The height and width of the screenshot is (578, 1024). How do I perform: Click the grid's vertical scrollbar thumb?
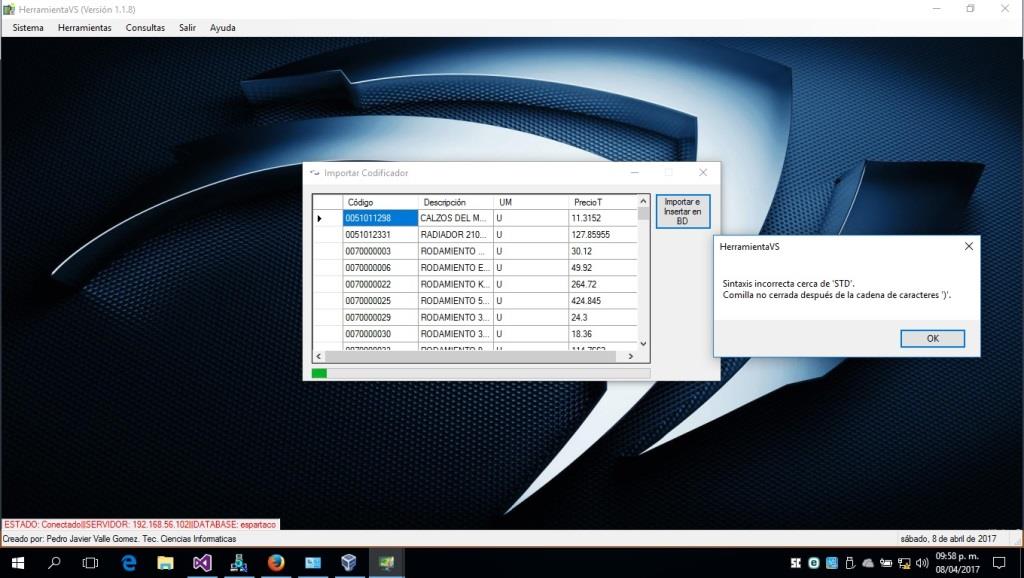click(x=643, y=214)
